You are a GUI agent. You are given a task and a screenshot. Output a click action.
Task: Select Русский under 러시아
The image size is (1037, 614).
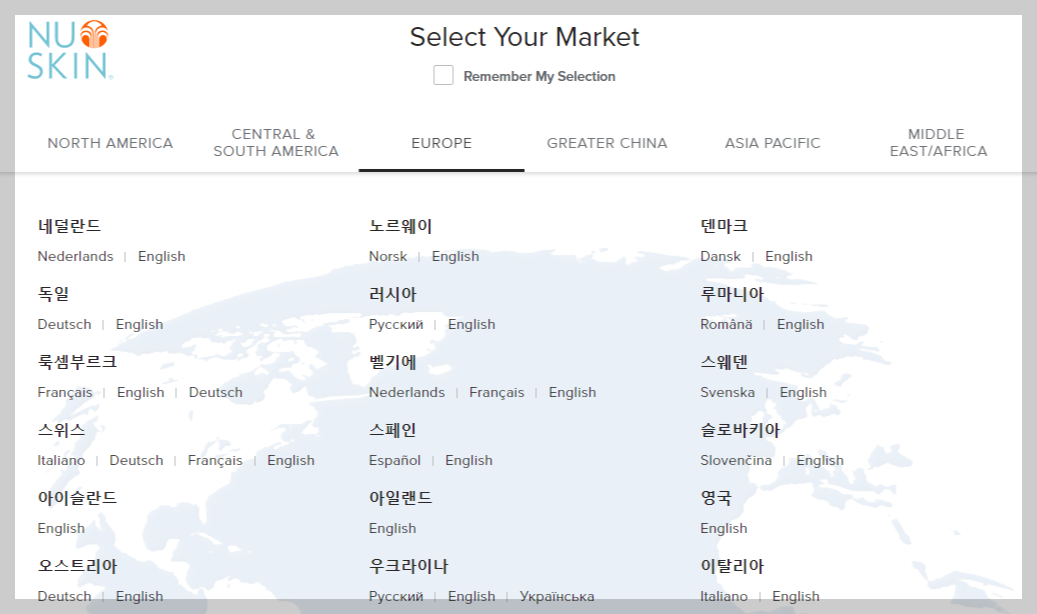pyautogui.click(x=396, y=324)
